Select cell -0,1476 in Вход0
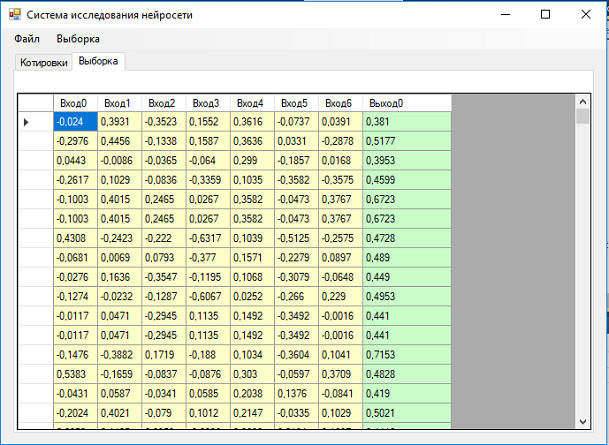Image resolution: width=609 pixels, height=445 pixels. coord(75,355)
